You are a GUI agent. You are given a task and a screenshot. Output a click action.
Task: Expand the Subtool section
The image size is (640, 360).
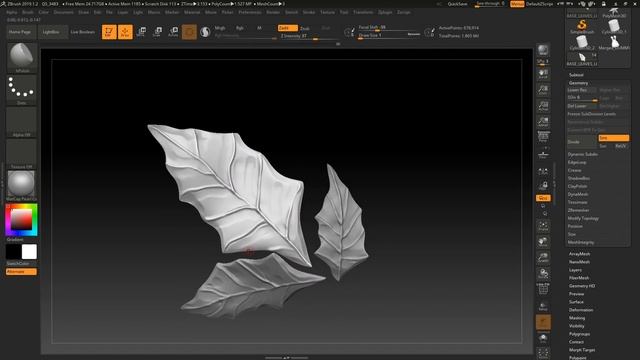pos(576,75)
